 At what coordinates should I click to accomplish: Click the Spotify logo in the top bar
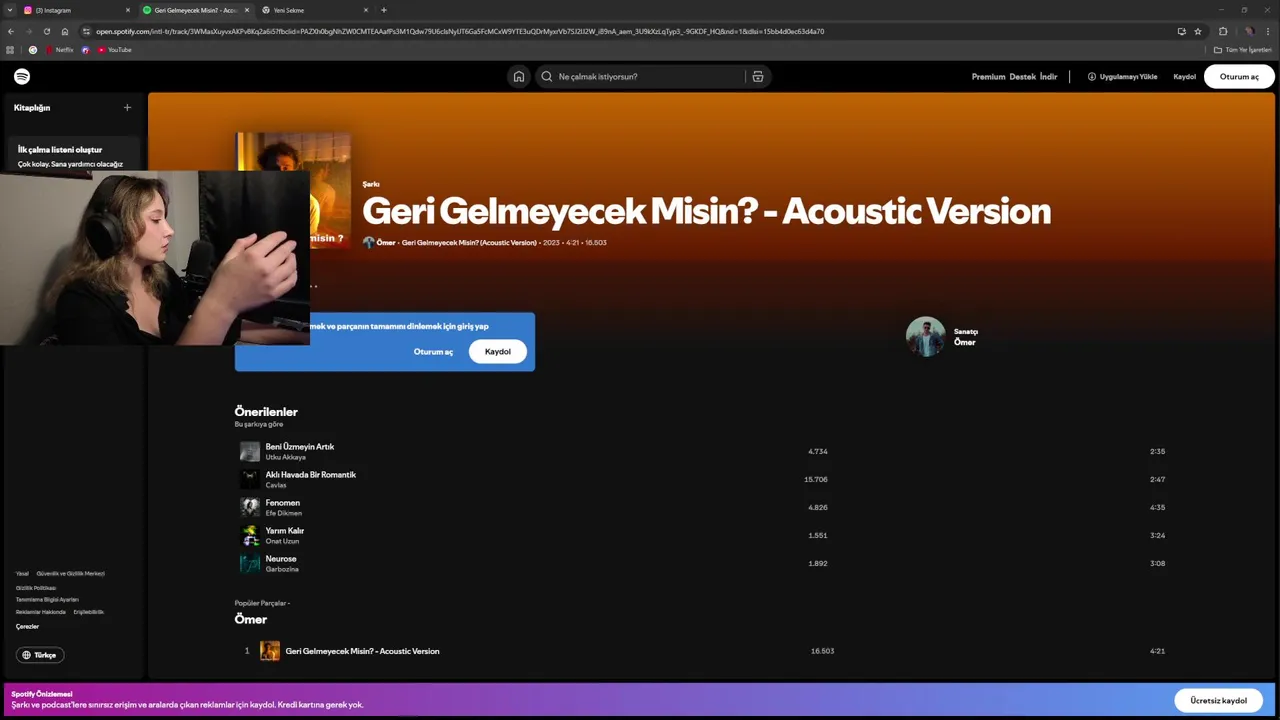click(22, 77)
